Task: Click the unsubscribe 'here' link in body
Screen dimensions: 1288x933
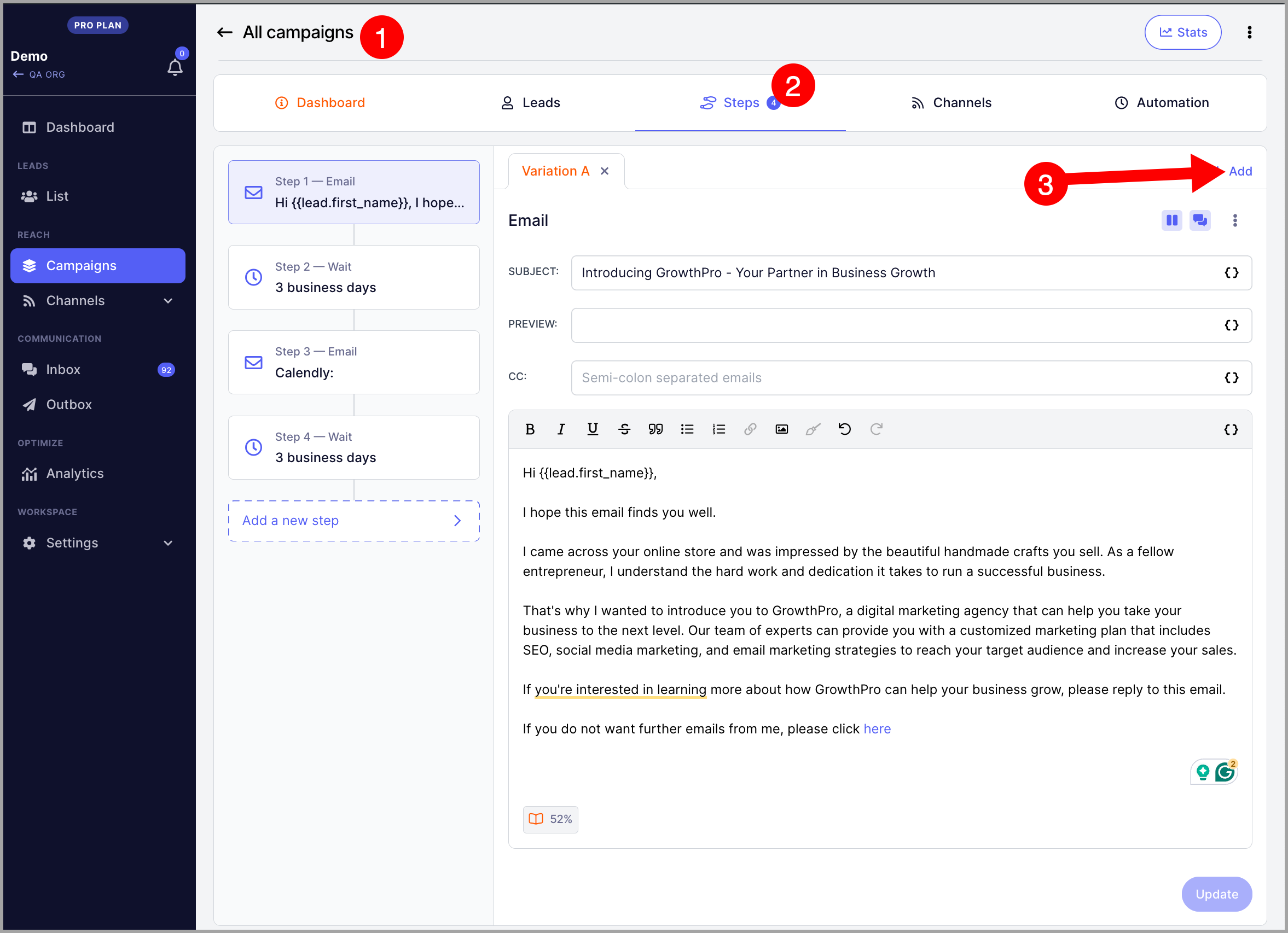Action: (x=877, y=729)
